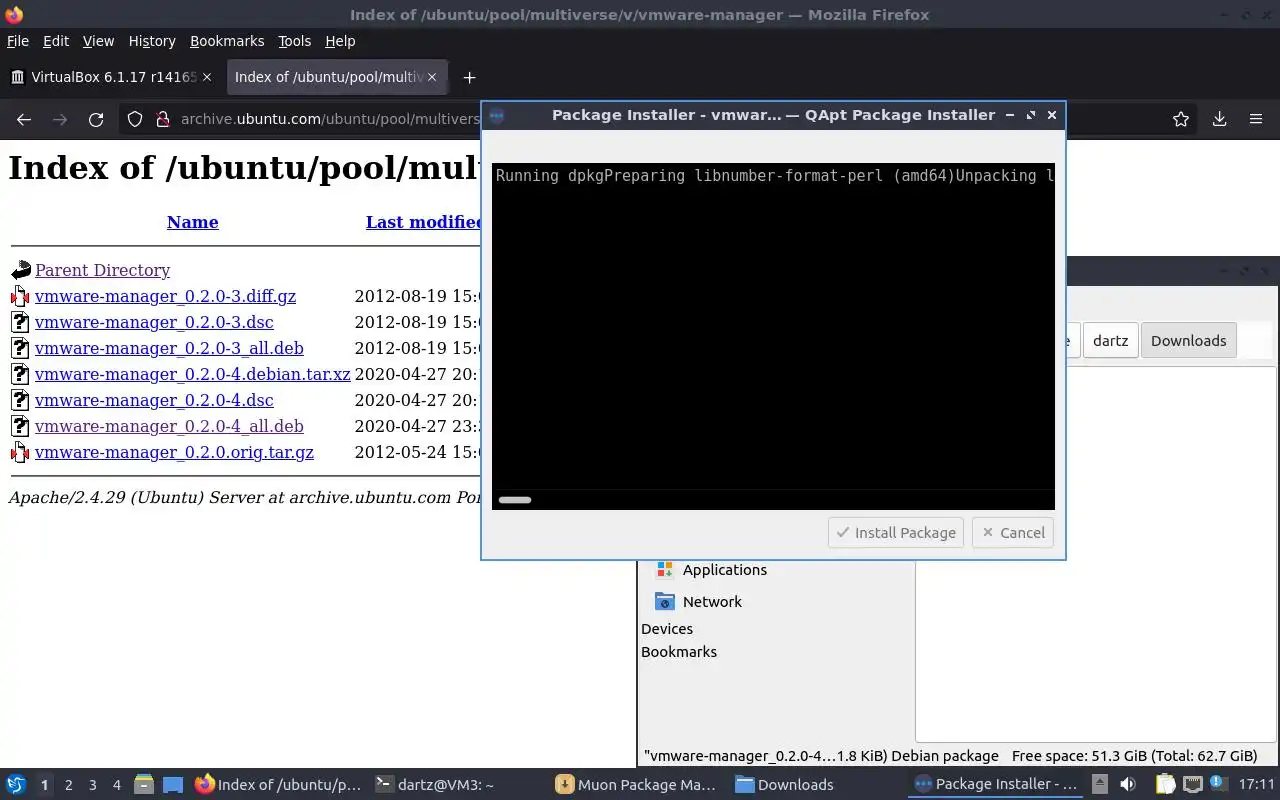Open the Help menu
The height and width of the screenshot is (800, 1280).
tap(340, 41)
